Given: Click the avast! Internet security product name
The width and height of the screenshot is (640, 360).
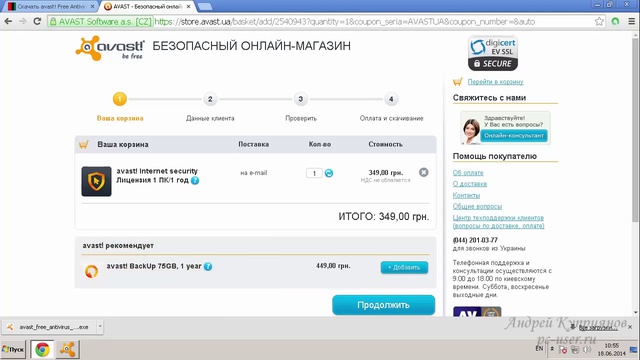Looking at the screenshot, I should pyautogui.click(x=157, y=171).
